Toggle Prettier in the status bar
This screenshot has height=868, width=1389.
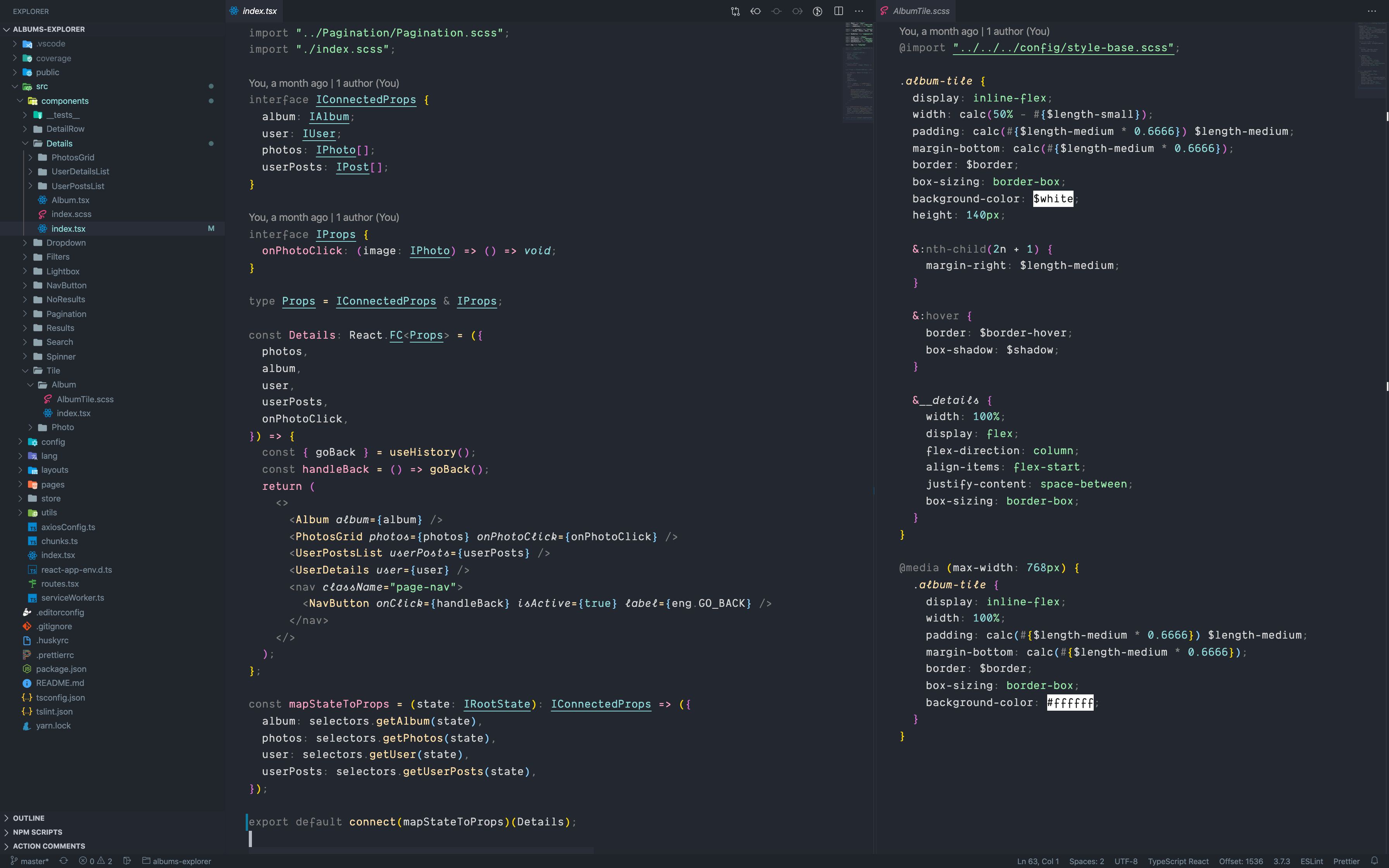pos(1346,861)
